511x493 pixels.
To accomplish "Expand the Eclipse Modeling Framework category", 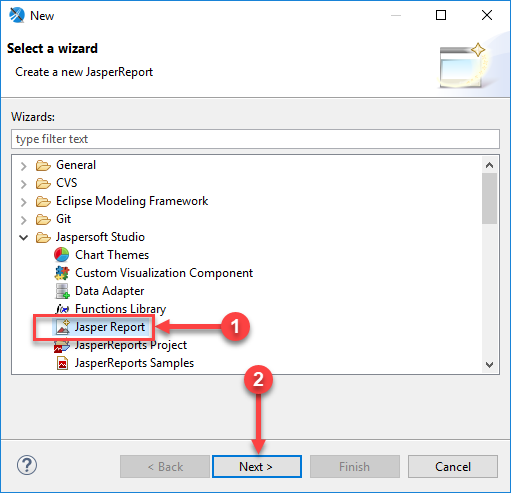I will point(23,202).
